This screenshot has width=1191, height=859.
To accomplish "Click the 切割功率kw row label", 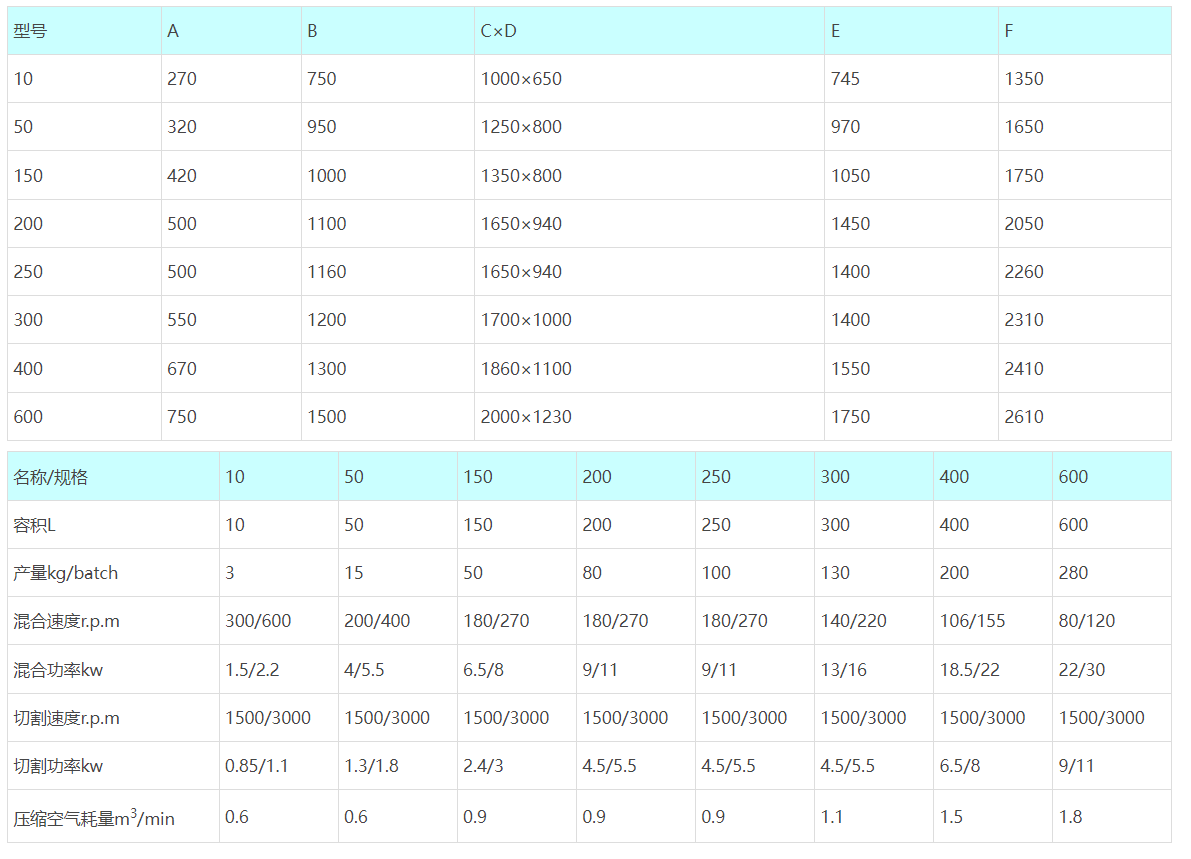I will pyautogui.click(x=58, y=766).
